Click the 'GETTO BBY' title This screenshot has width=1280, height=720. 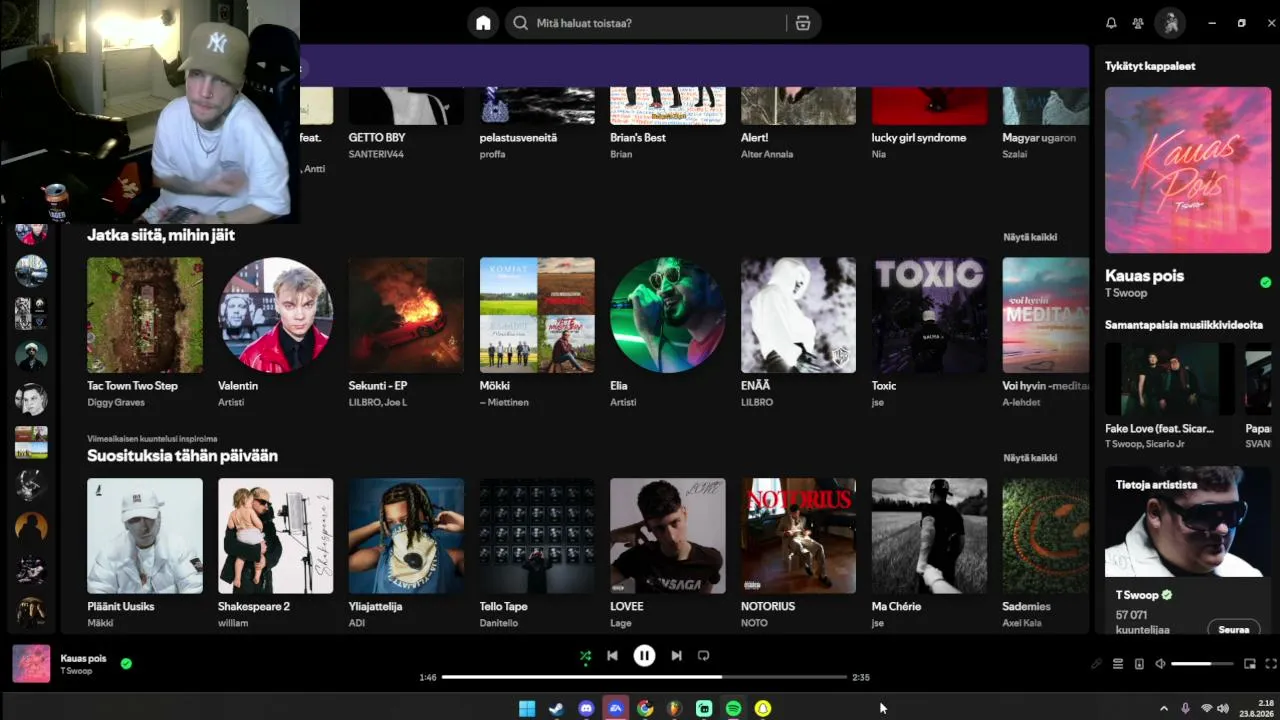[x=377, y=138]
